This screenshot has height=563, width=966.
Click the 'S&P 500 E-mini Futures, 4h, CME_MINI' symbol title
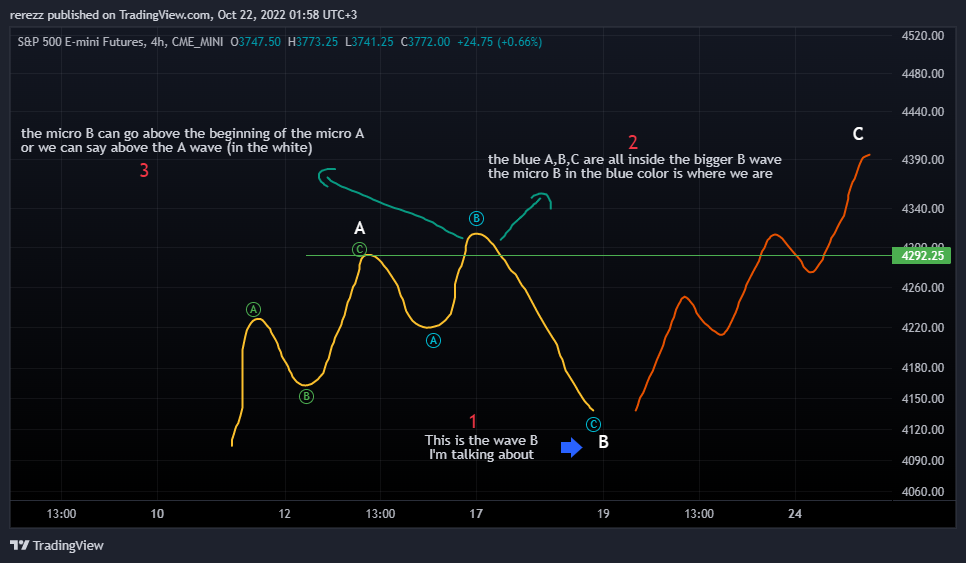(120, 42)
